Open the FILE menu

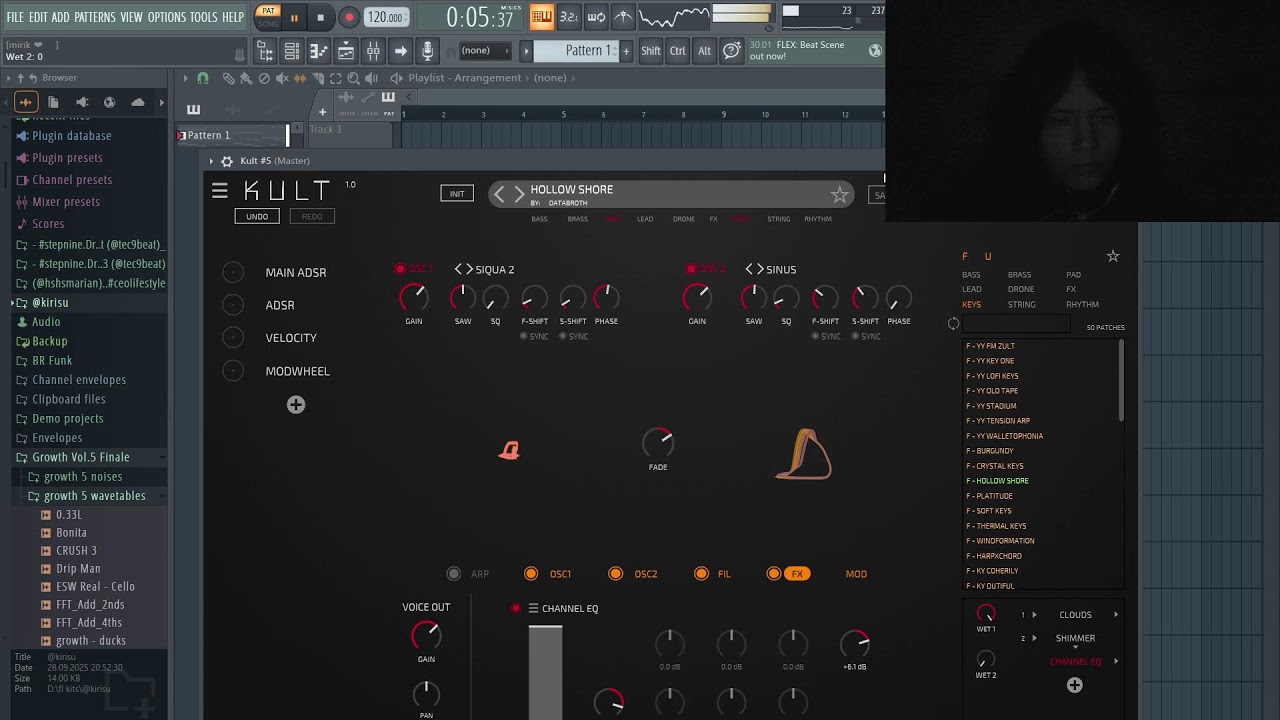pos(15,17)
